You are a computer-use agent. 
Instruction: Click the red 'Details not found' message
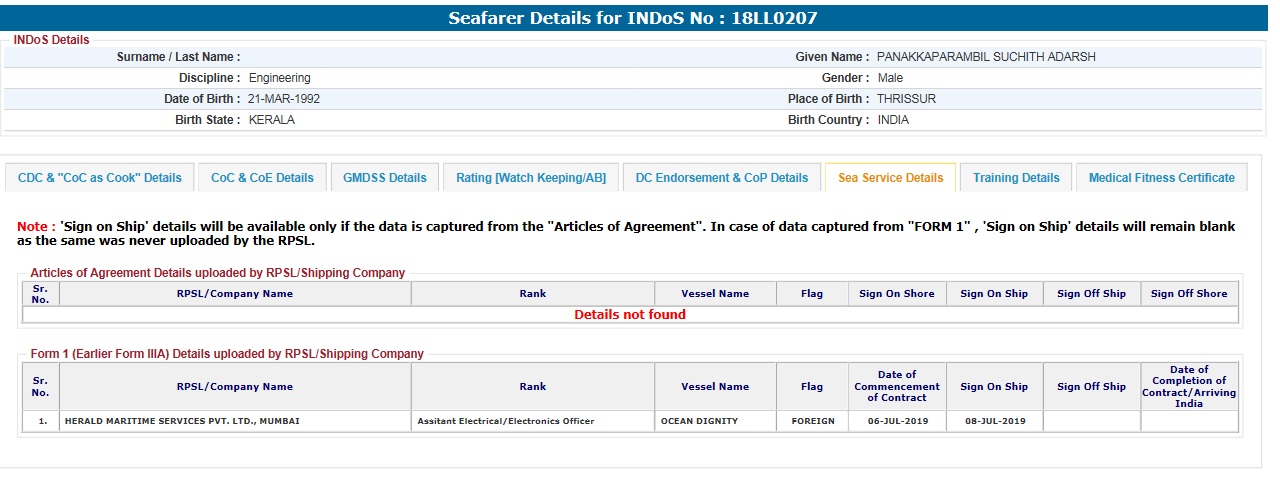[630, 315]
